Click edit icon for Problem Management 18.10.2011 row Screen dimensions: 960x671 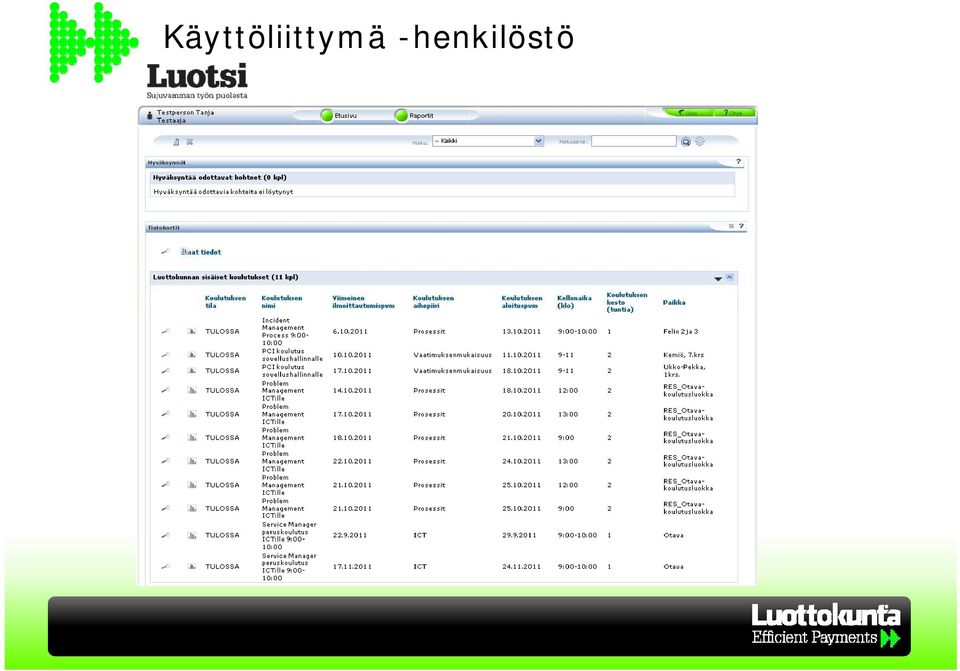tap(165, 437)
